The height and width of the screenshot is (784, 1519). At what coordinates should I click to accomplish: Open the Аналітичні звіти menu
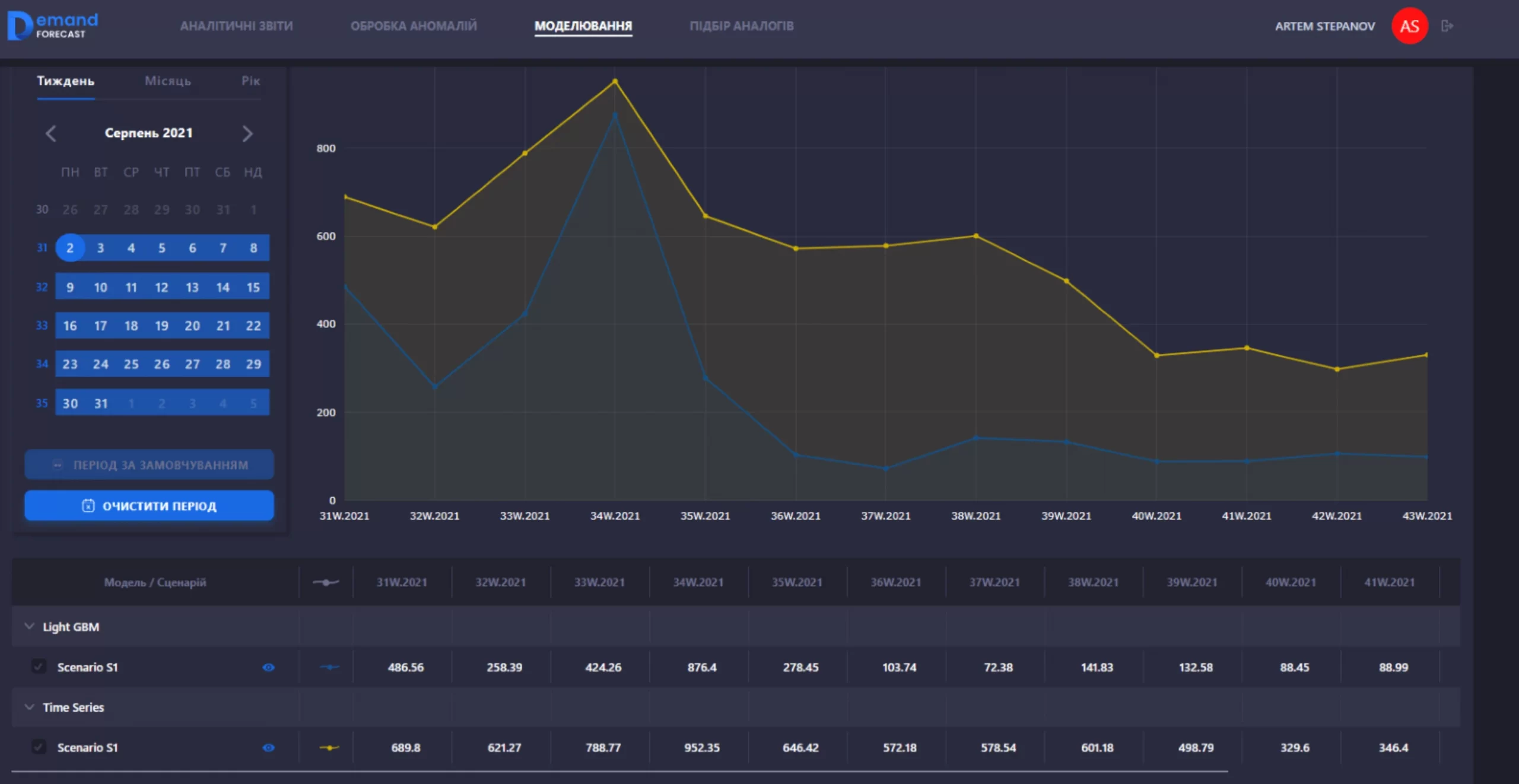pyautogui.click(x=236, y=26)
